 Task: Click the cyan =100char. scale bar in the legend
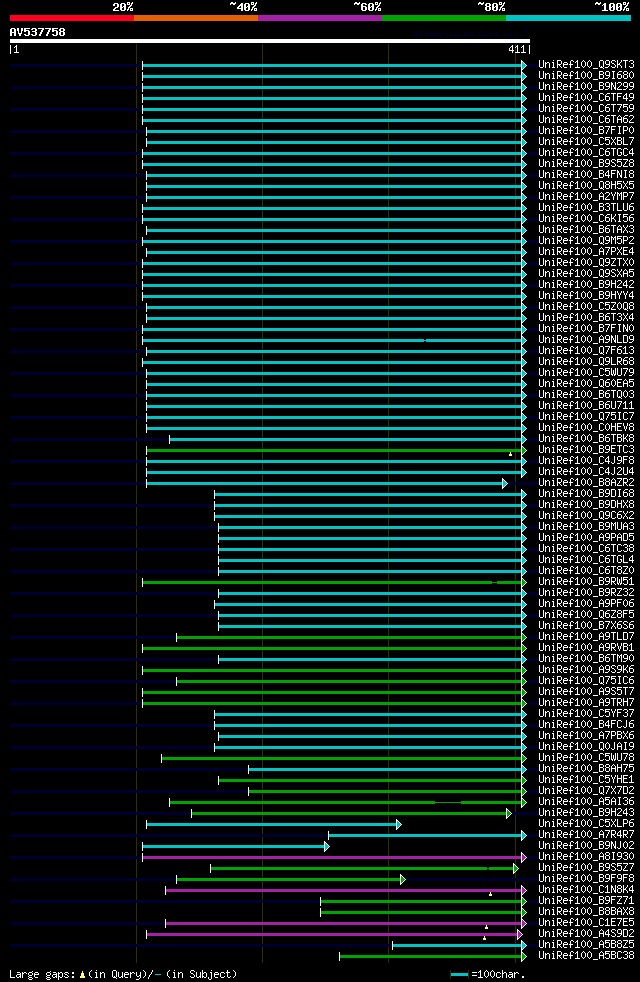[x=460, y=974]
